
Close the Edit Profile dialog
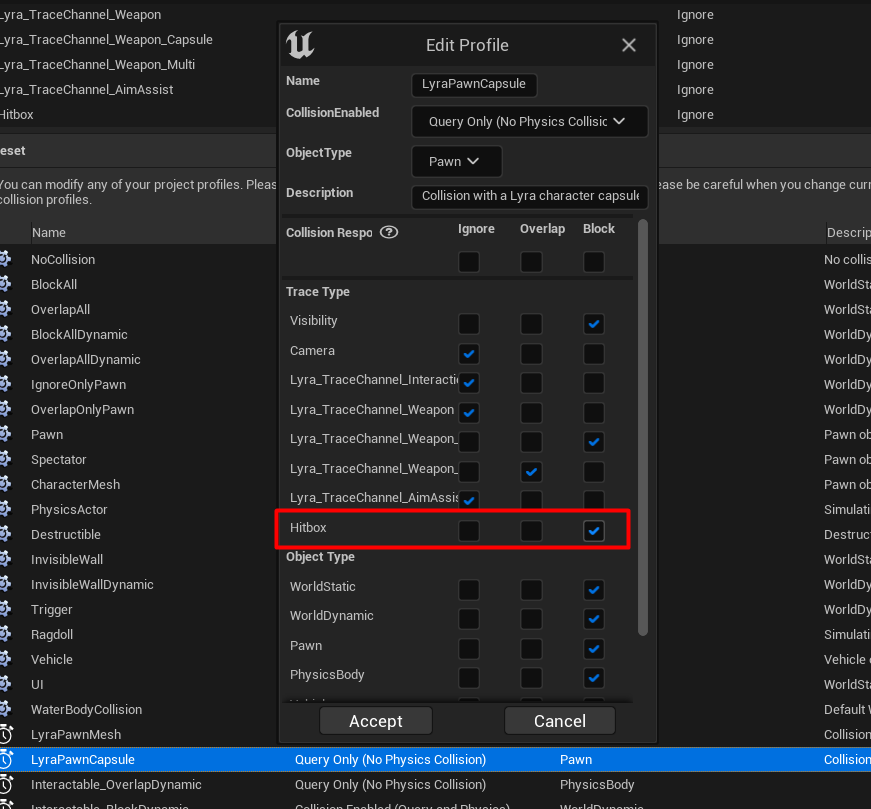click(628, 45)
